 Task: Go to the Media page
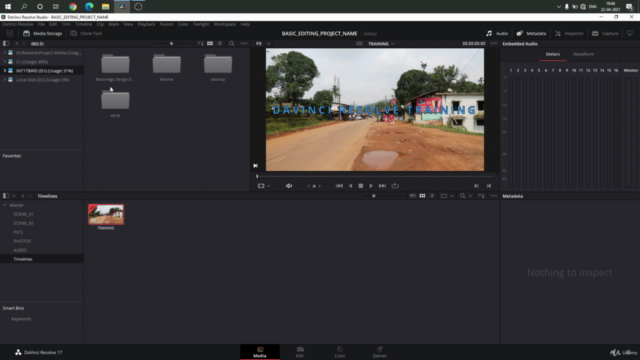tap(260, 352)
